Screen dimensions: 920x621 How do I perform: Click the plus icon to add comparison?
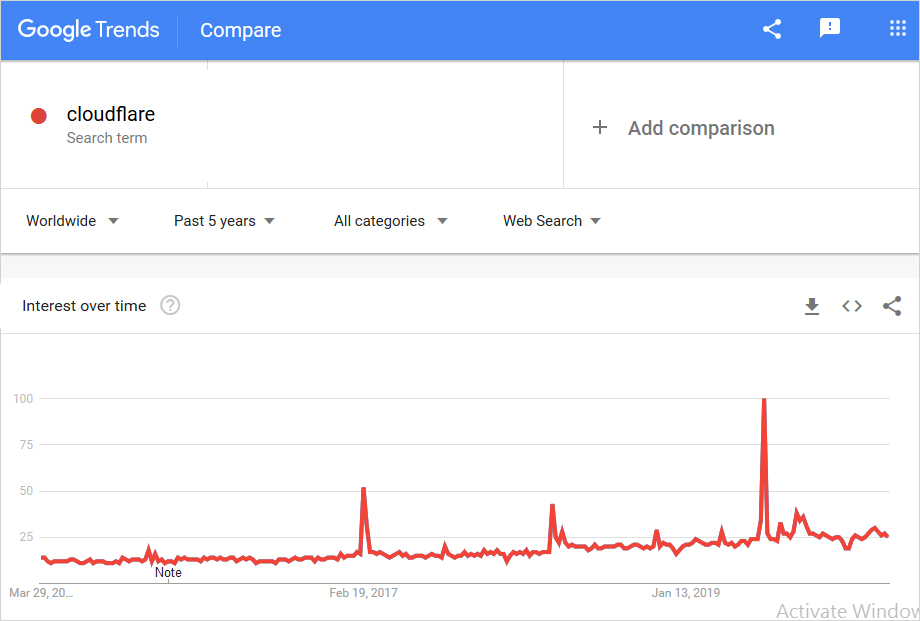[600, 127]
